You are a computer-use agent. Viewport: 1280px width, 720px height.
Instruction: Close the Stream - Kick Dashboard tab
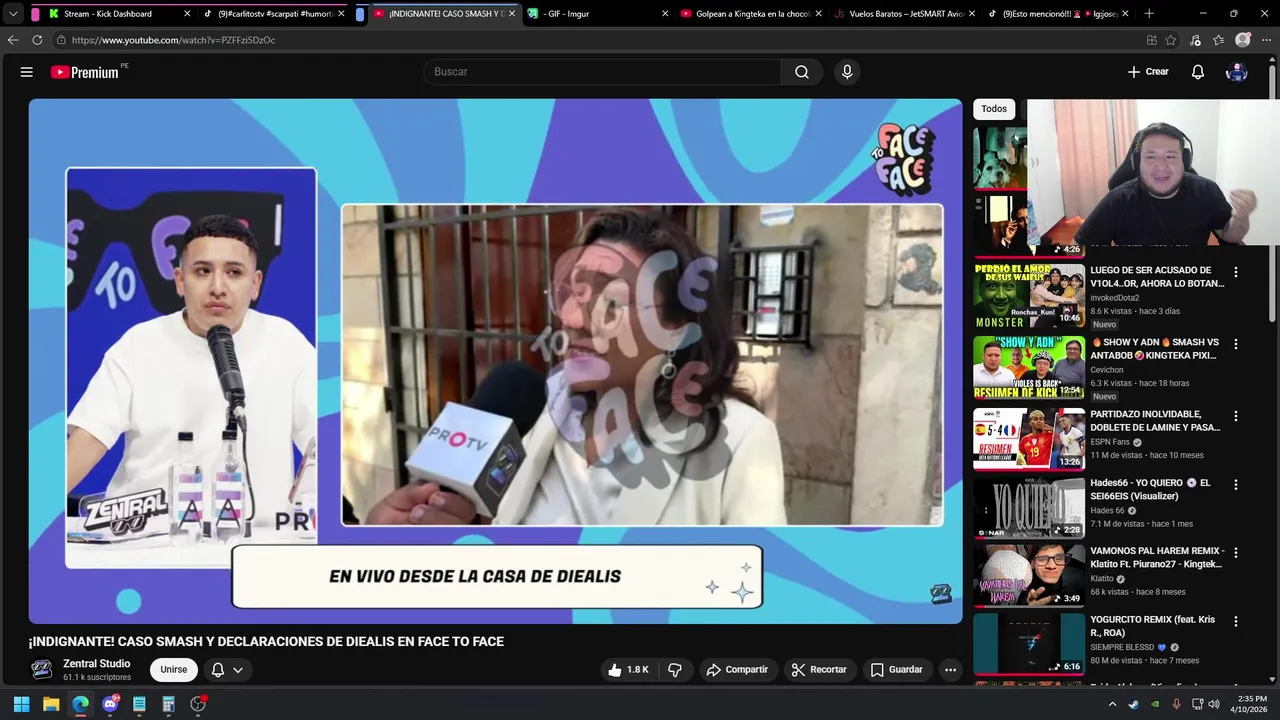click(x=187, y=14)
